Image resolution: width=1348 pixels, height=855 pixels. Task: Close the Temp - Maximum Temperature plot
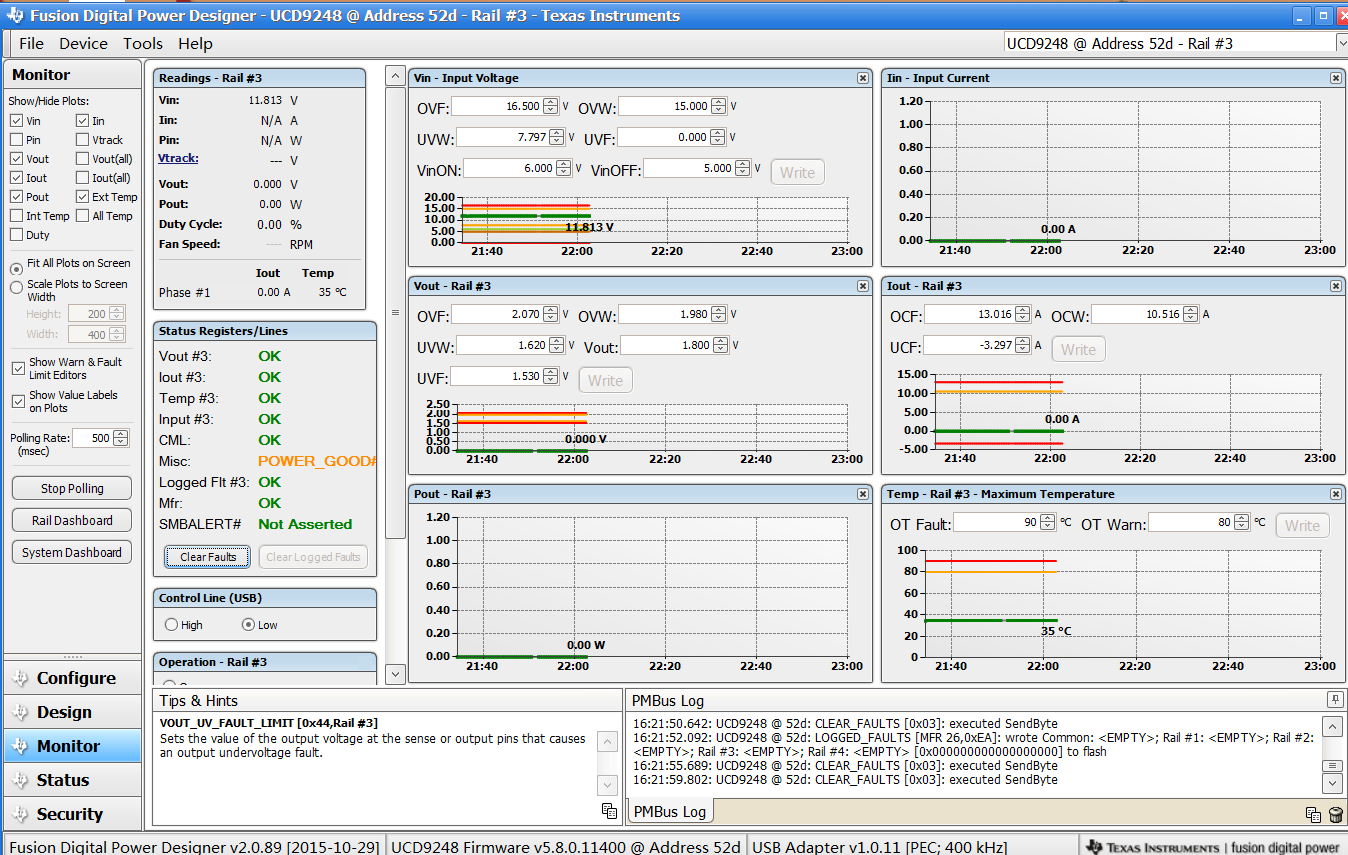coord(1336,494)
